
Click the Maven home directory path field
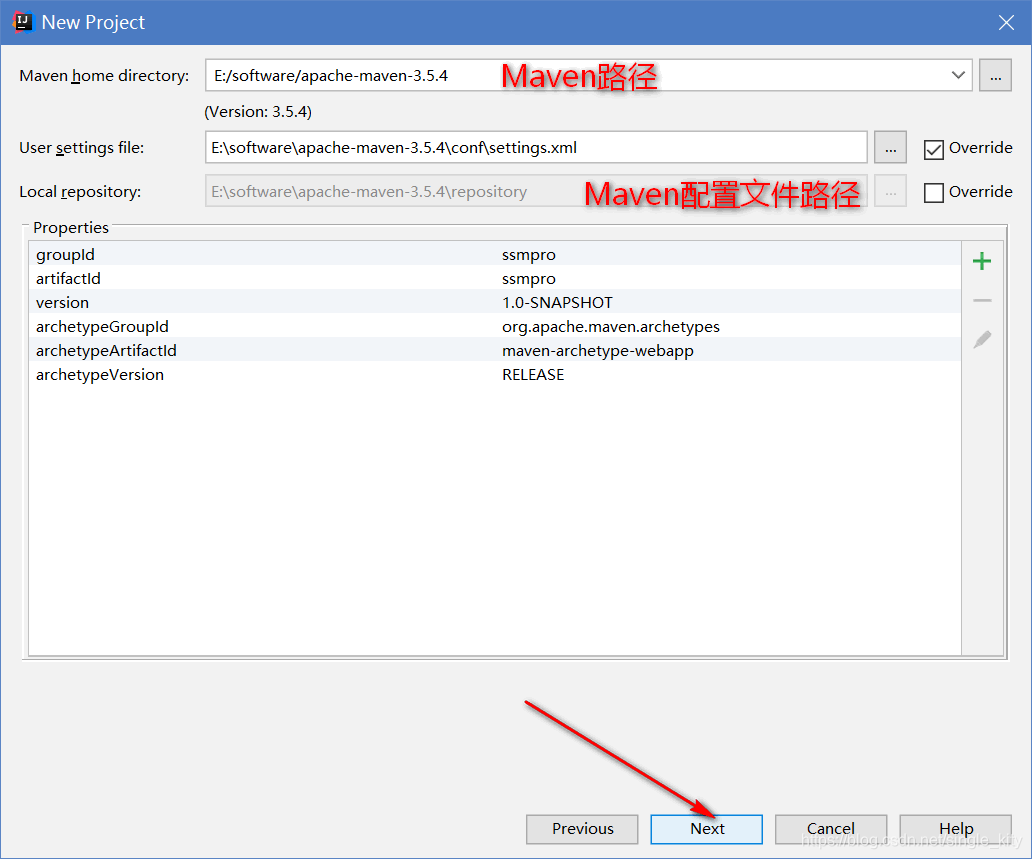[588, 76]
